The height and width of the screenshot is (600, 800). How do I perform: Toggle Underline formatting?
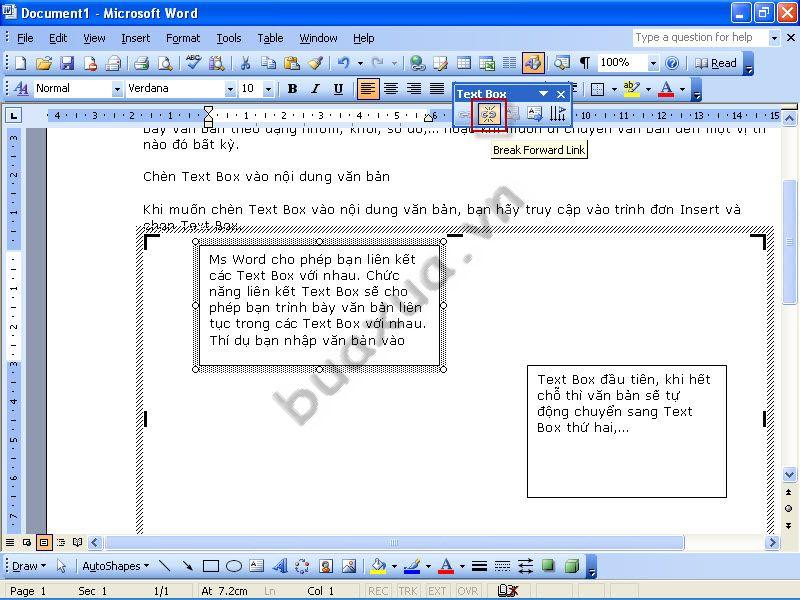[338, 89]
